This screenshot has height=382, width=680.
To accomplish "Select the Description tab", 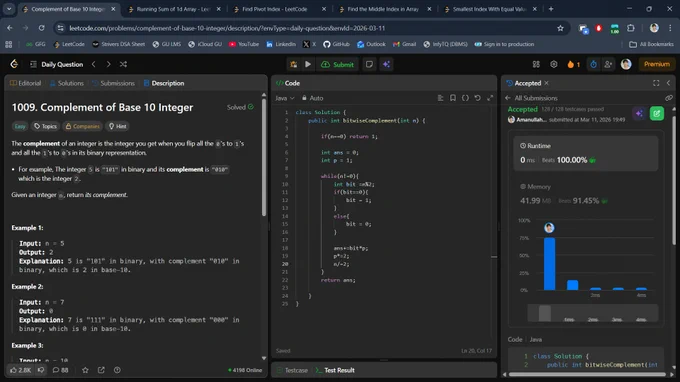I will [164, 83].
